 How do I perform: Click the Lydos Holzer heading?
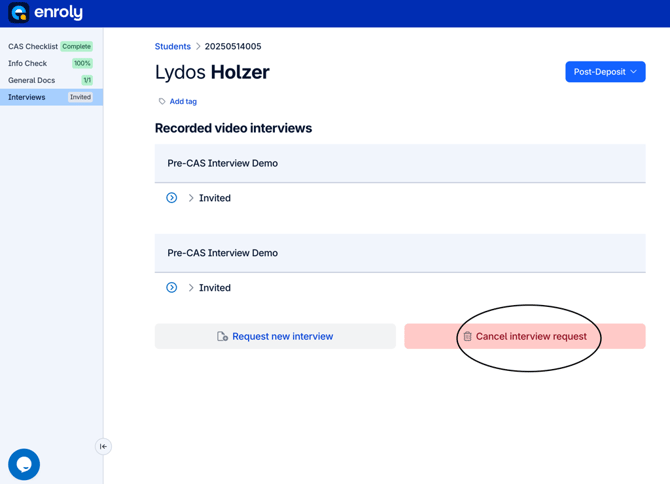click(212, 72)
